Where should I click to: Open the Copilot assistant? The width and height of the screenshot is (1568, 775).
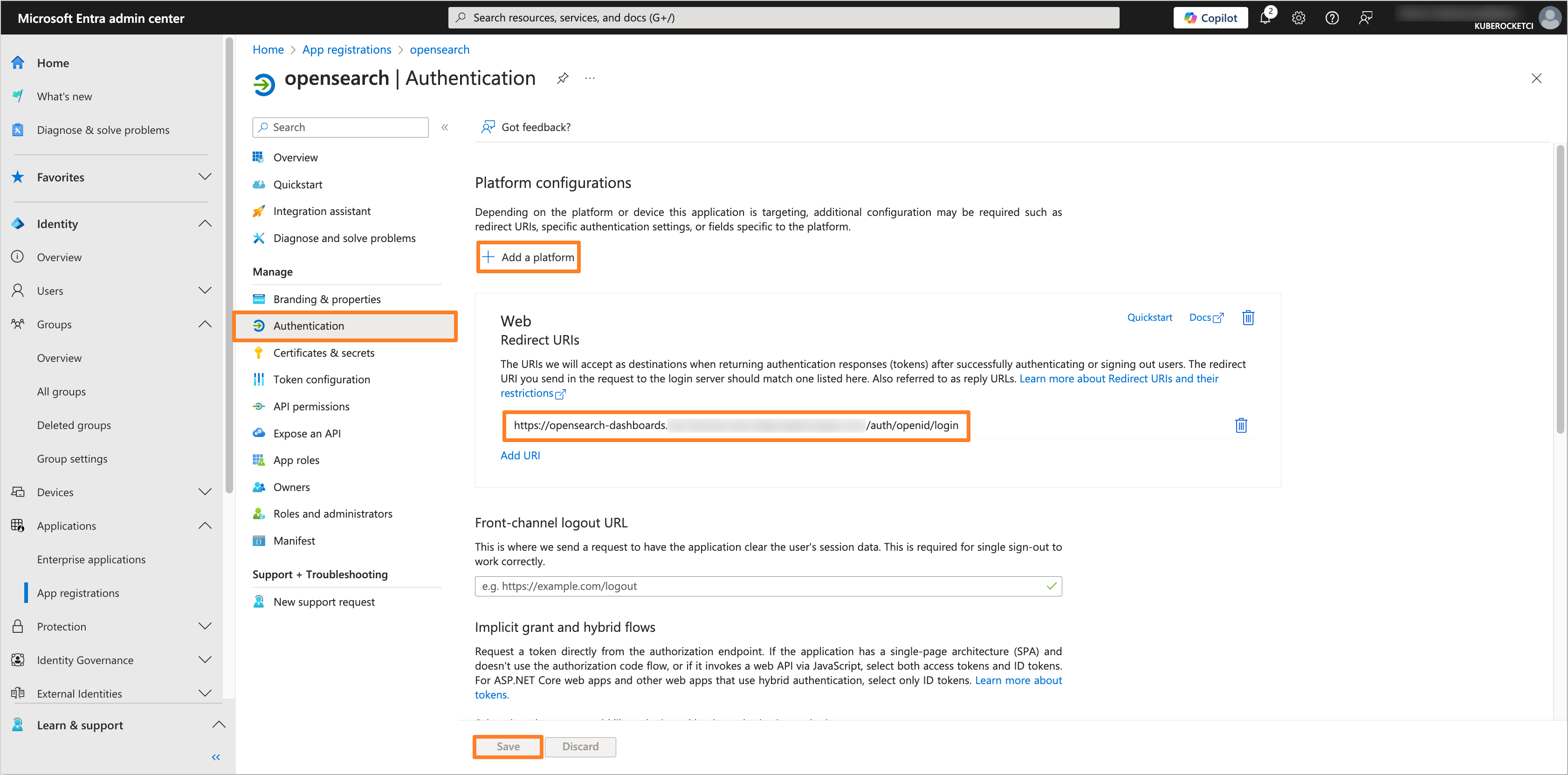[x=1210, y=18]
